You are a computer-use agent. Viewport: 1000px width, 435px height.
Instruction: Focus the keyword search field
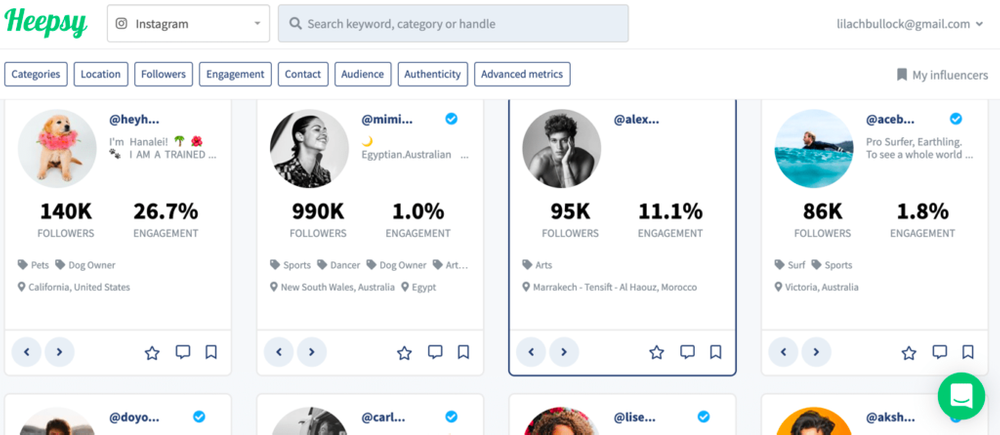(x=453, y=24)
